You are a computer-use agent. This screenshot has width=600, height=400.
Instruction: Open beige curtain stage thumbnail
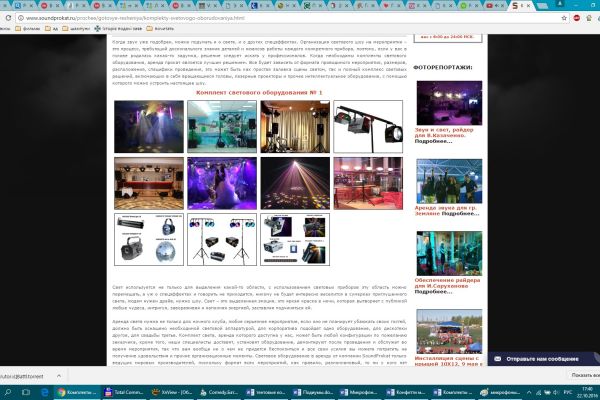click(295, 127)
